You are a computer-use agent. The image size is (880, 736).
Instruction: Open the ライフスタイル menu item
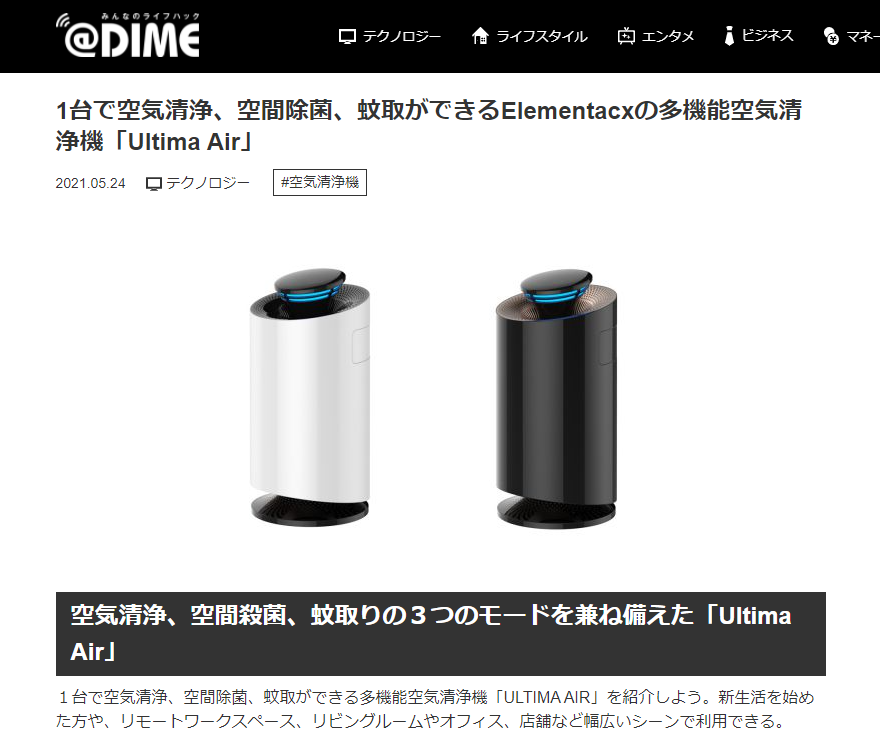coord(530,36)
